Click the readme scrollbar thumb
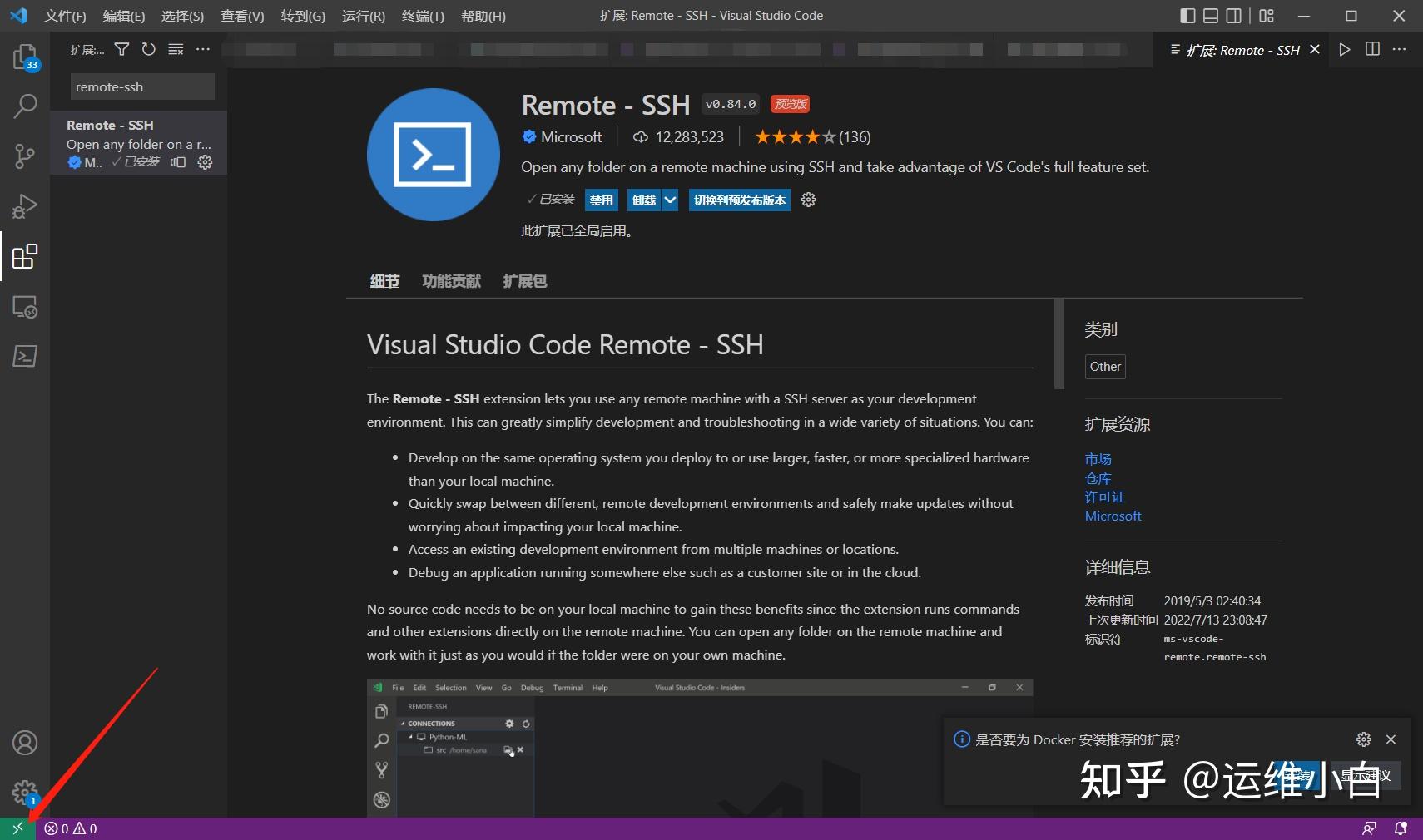The width and height of the screenshot is (1423, 840). tap(1059, 343)
